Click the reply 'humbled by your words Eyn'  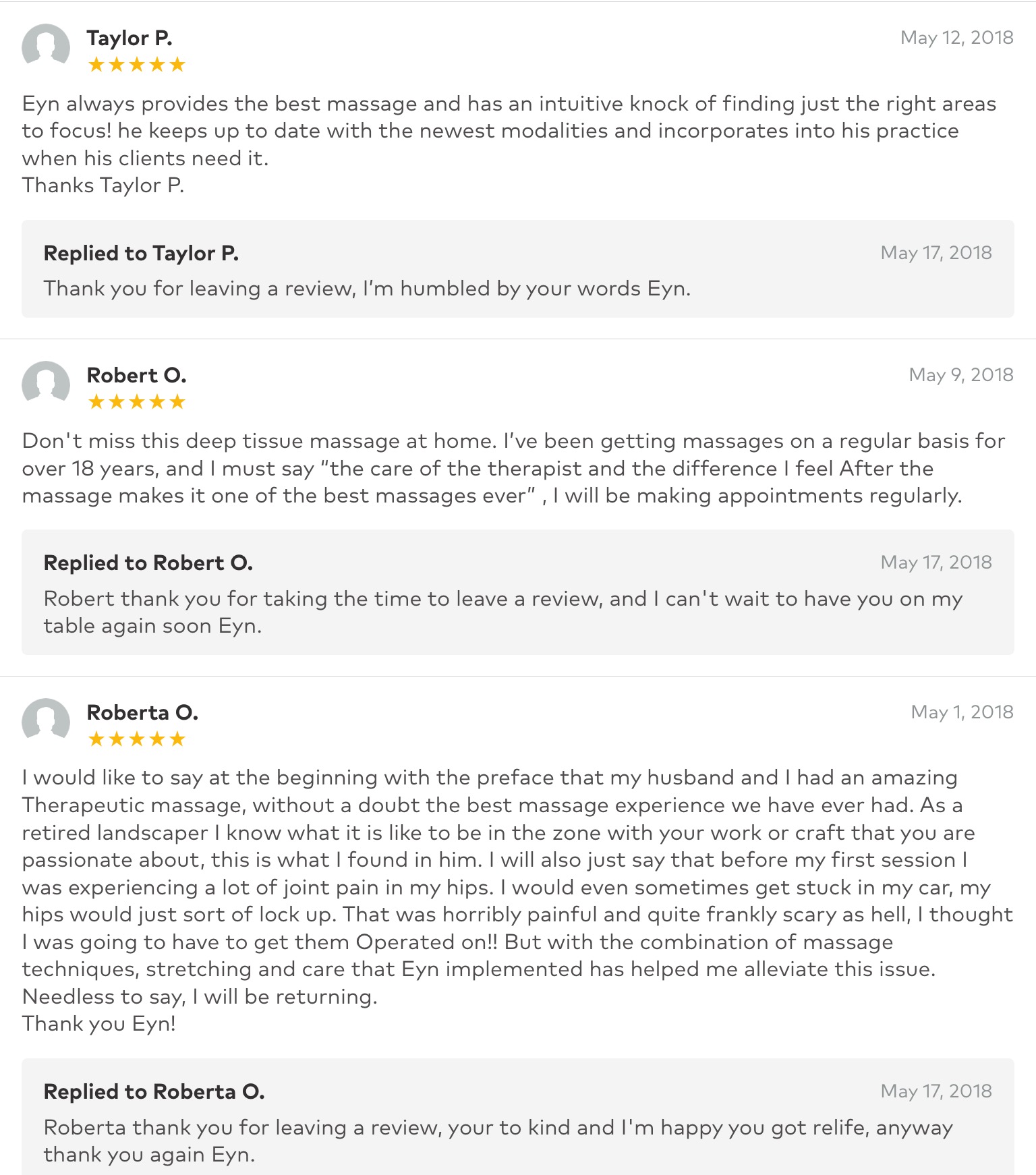point(367,289)
